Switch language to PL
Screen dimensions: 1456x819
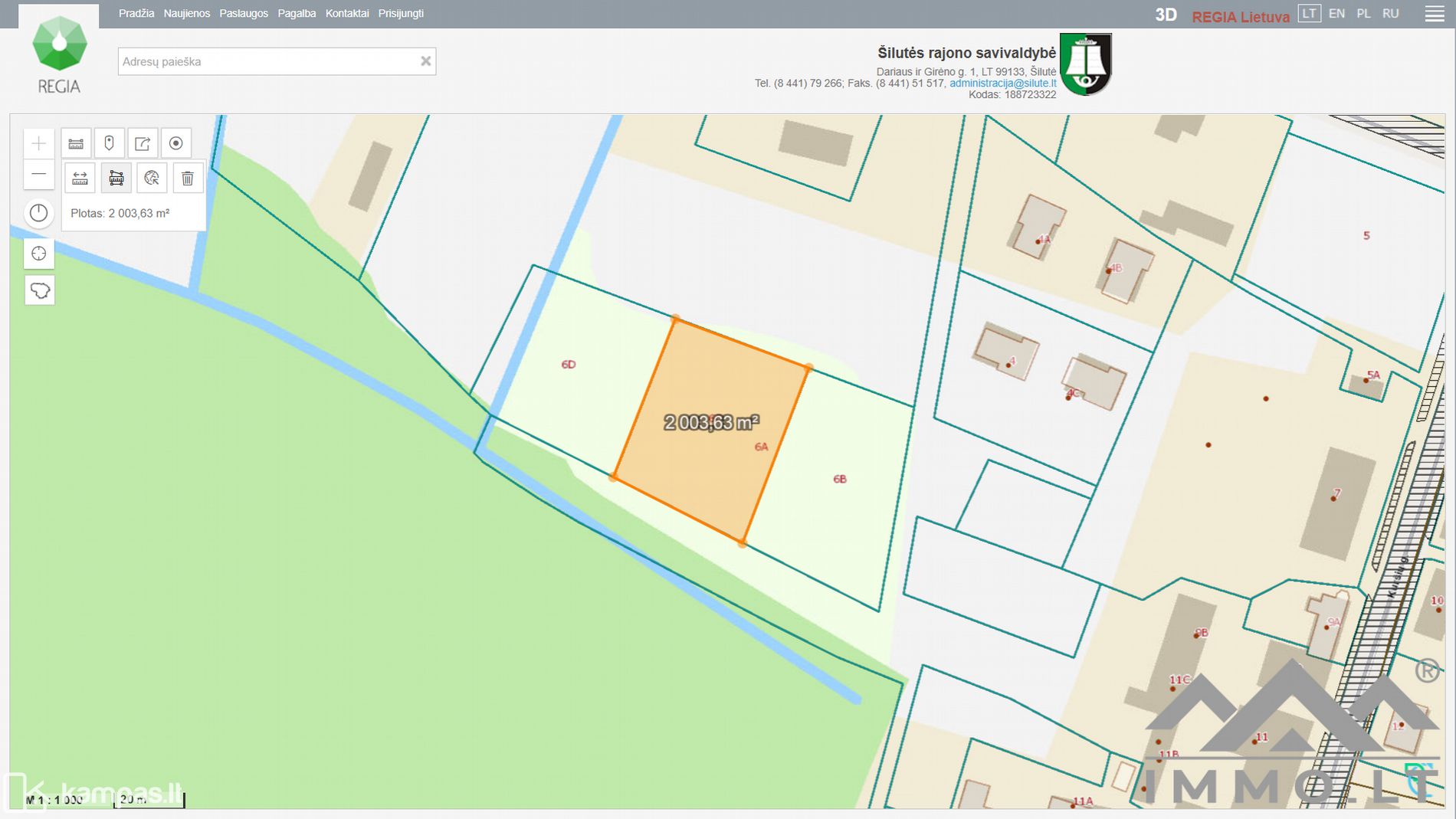point(1363,14)
